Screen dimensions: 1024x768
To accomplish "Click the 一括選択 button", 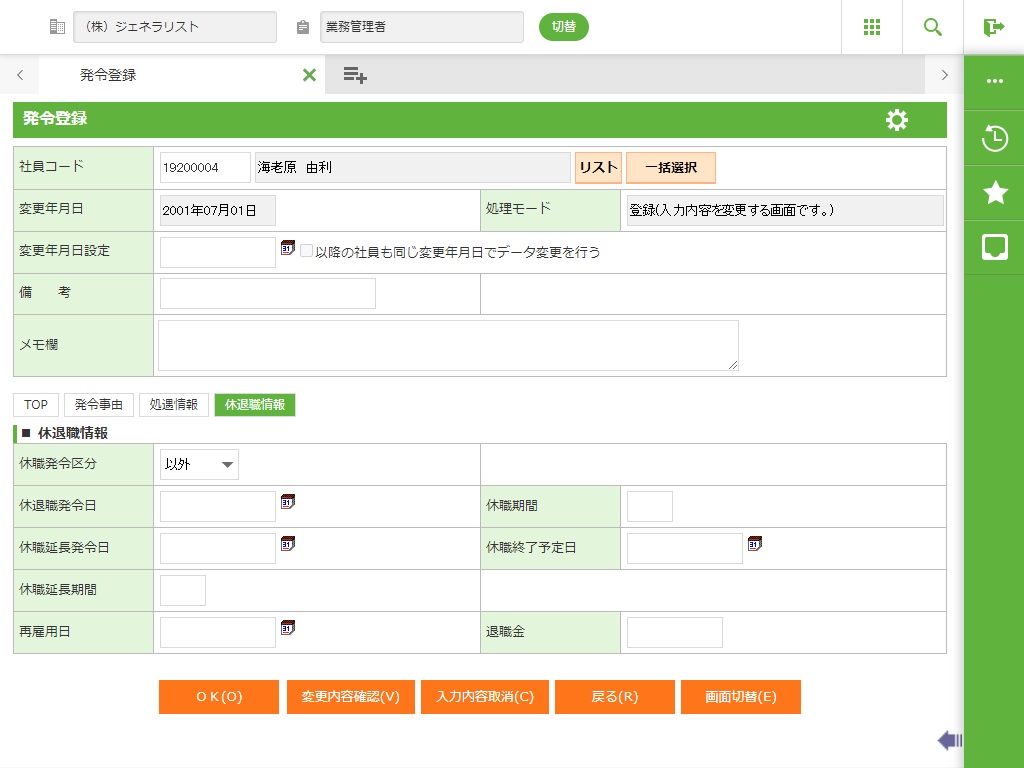I will click(x=670, y=168).
